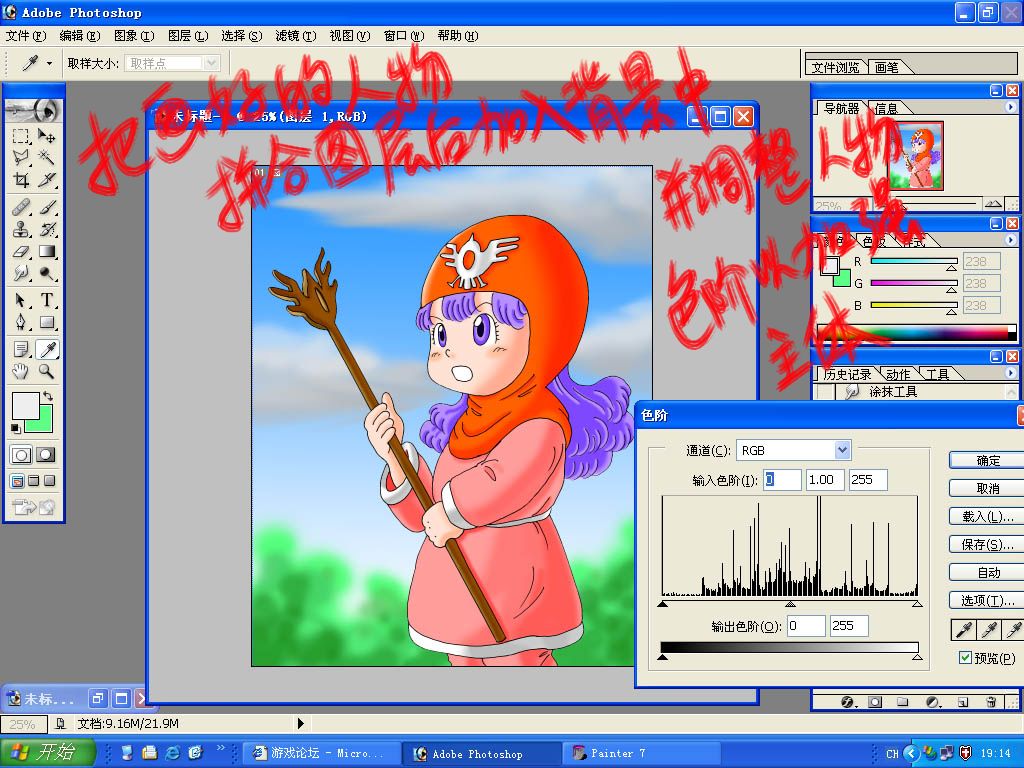Image resolution: width=1024 pixels, height=768 pixels.
Task: Click the foreground color swatch in toolbox
Action: [x=25, y=406]
